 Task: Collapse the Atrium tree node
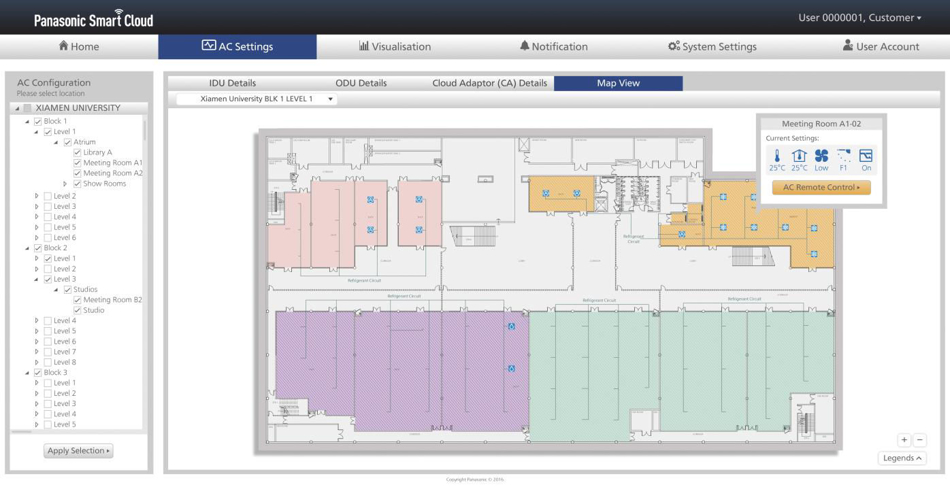click(x=56, y=142)
